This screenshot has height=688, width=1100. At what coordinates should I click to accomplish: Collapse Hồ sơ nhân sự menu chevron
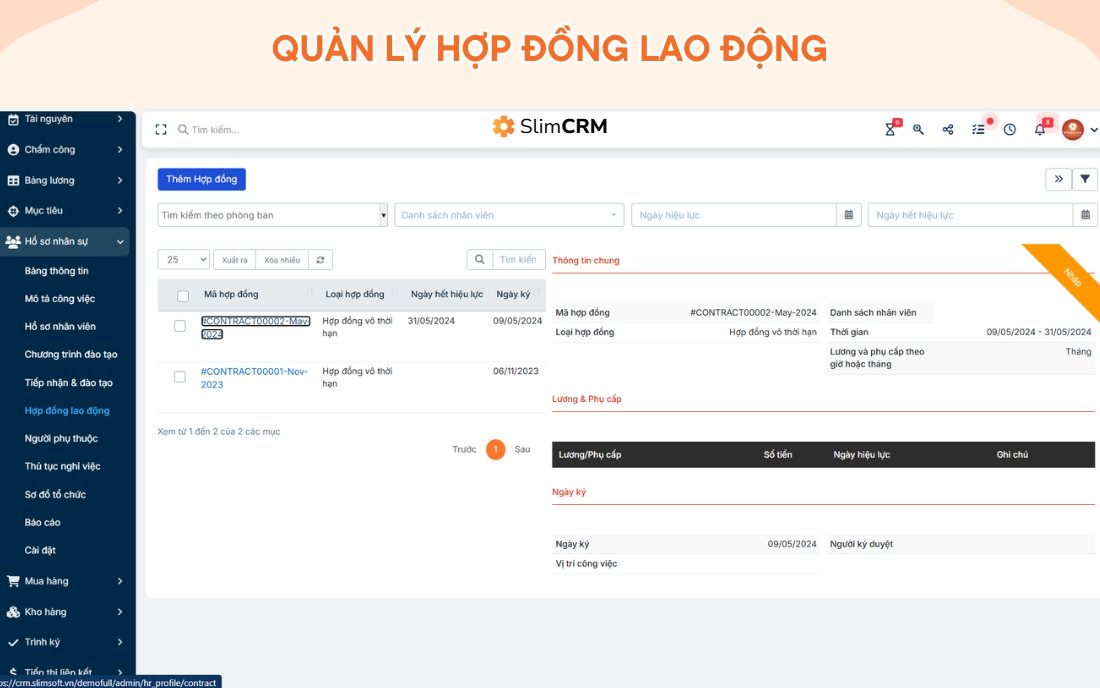pyautogui.click(x=120, y=242)
